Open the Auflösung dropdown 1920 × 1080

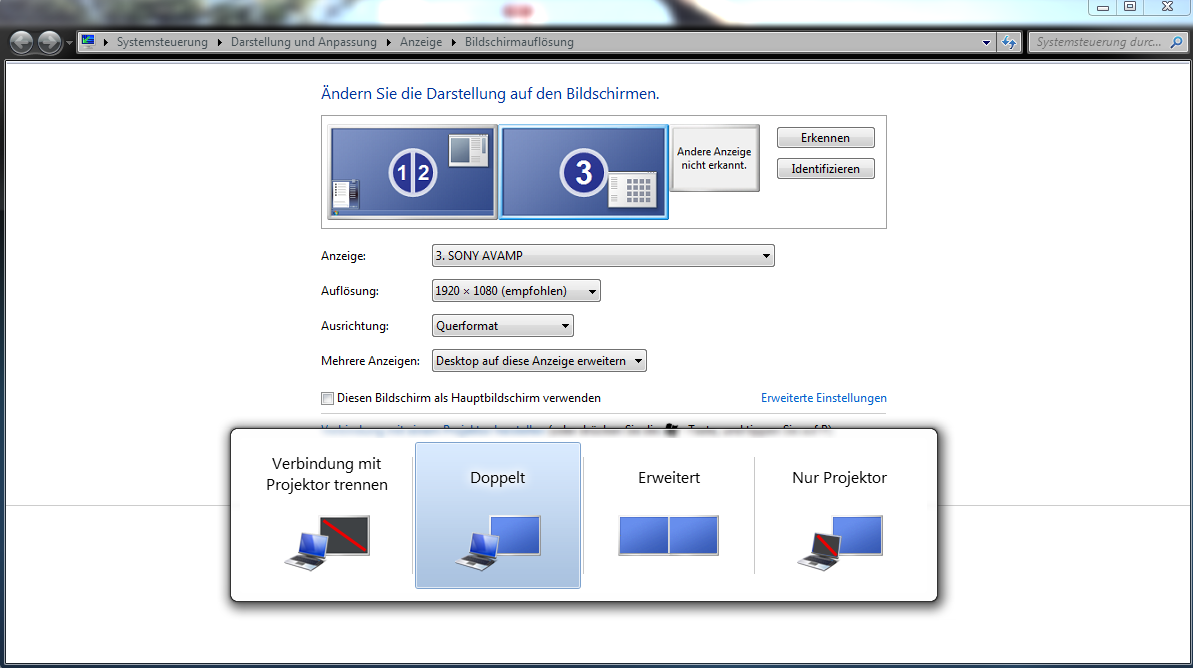pos(516,291)
